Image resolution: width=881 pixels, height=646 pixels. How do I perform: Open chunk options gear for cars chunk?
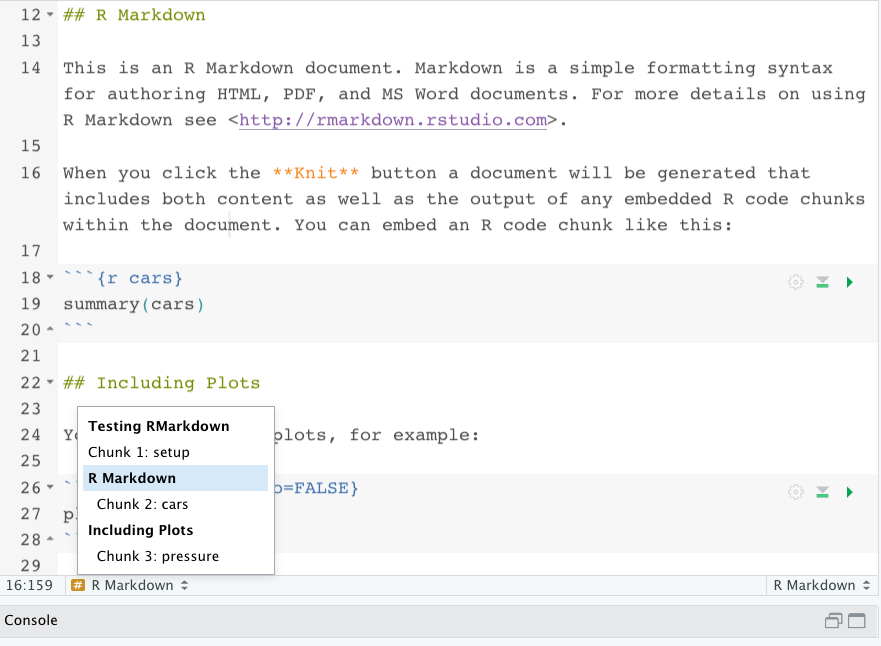[796, 281]
